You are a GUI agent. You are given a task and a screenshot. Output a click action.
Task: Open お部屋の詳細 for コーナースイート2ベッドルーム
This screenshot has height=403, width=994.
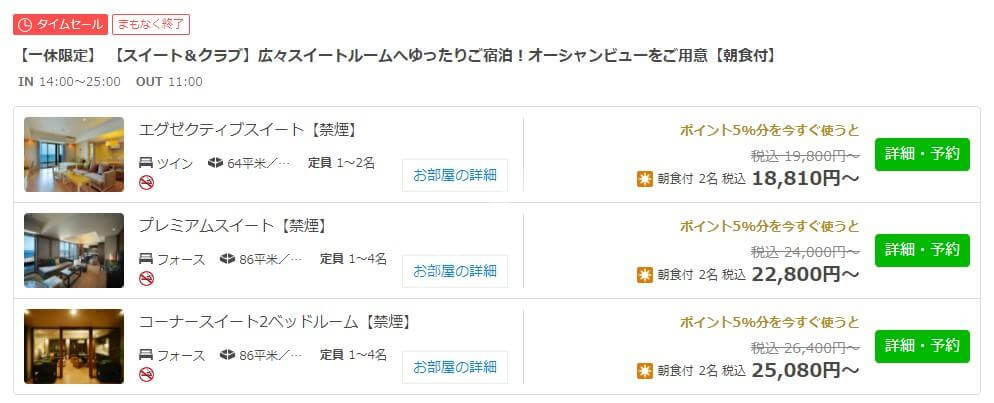[x=455, y=368]
